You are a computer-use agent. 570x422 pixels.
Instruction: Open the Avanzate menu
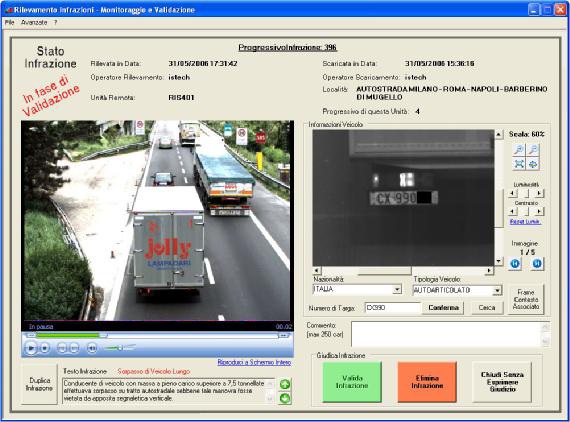click(34, 23)
